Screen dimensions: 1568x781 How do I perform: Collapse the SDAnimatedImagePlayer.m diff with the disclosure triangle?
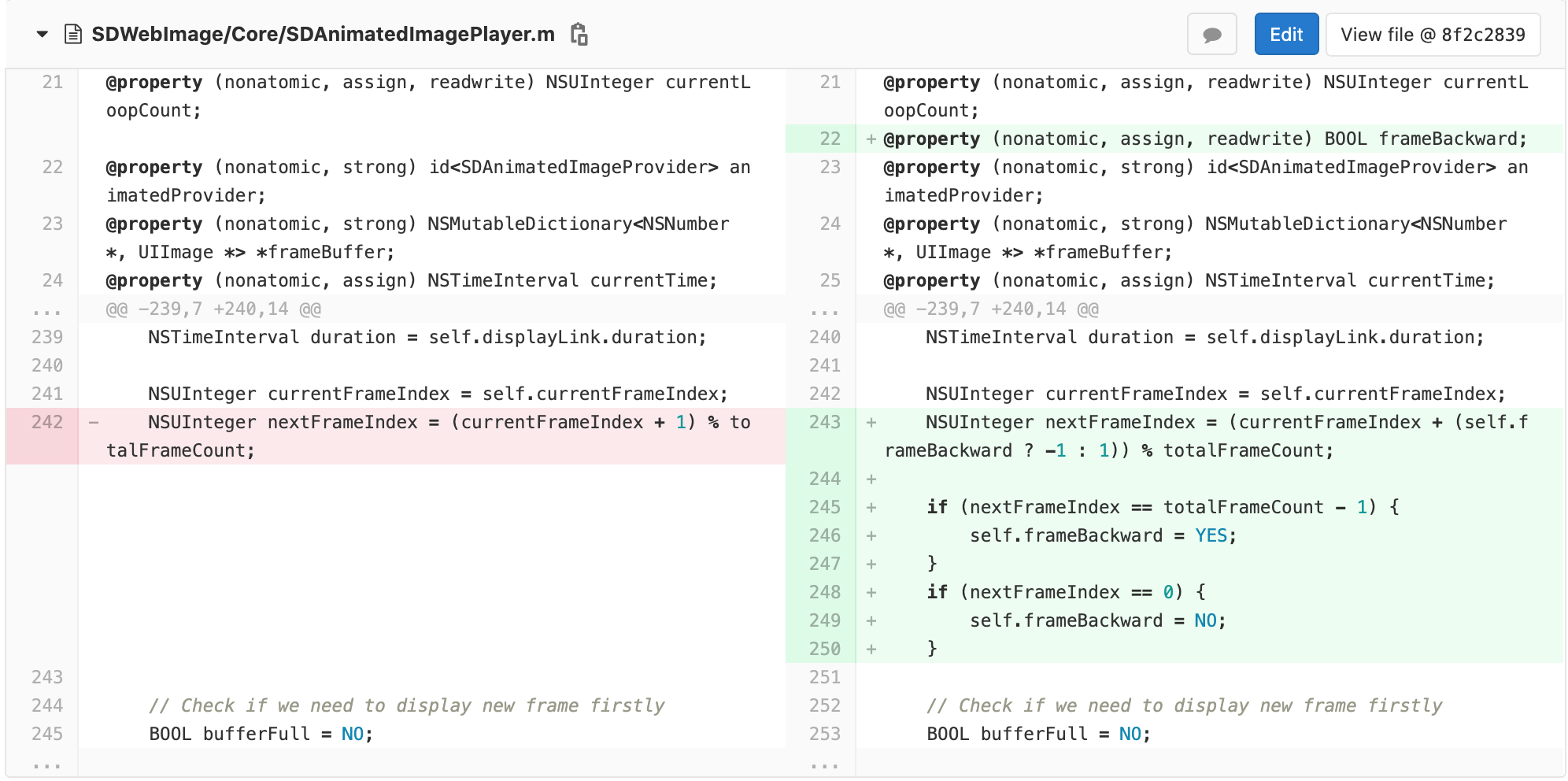click(41, 34)
